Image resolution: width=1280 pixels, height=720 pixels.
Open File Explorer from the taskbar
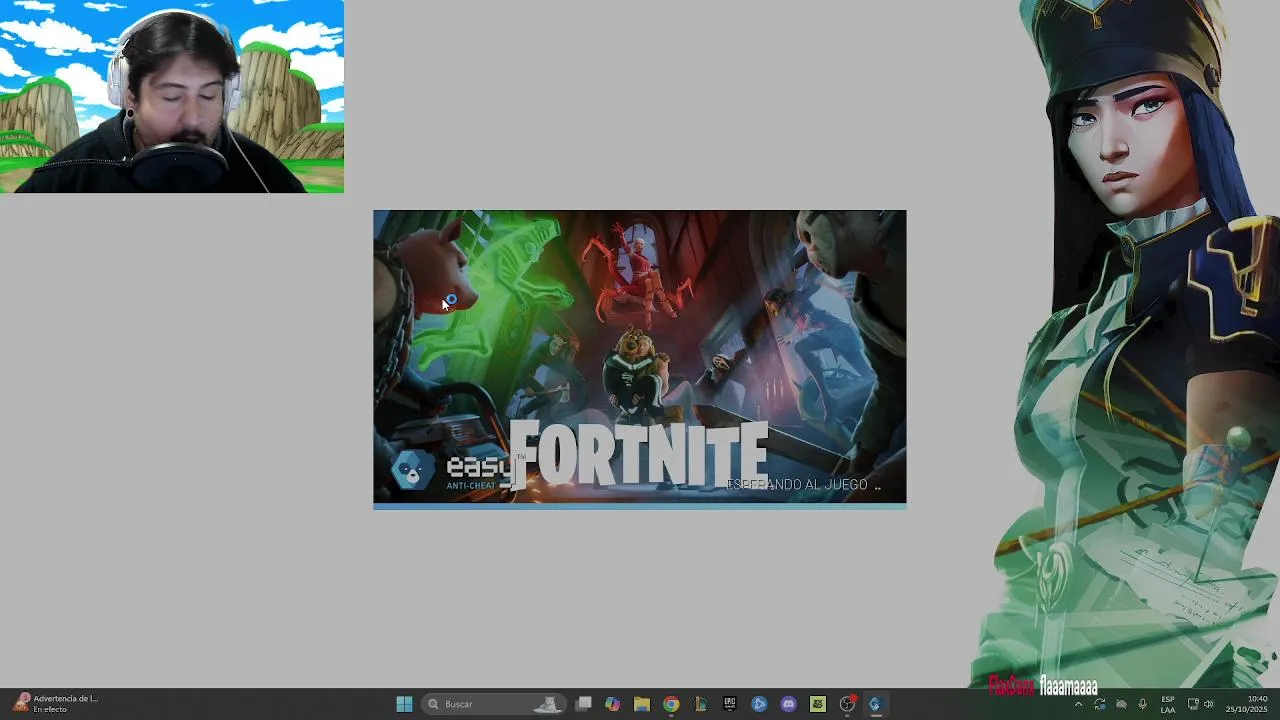(x=641, y=704)
